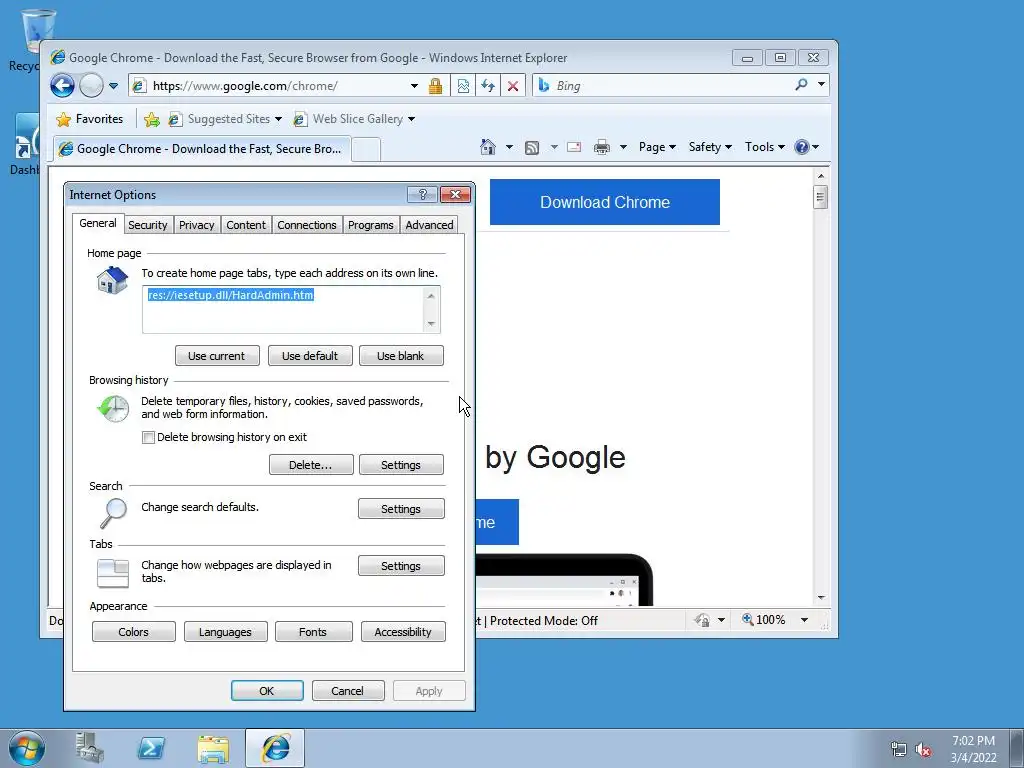Screen dimensions: 1024x768
Task: Click the Accessibility button
Action: pos(403,632)
